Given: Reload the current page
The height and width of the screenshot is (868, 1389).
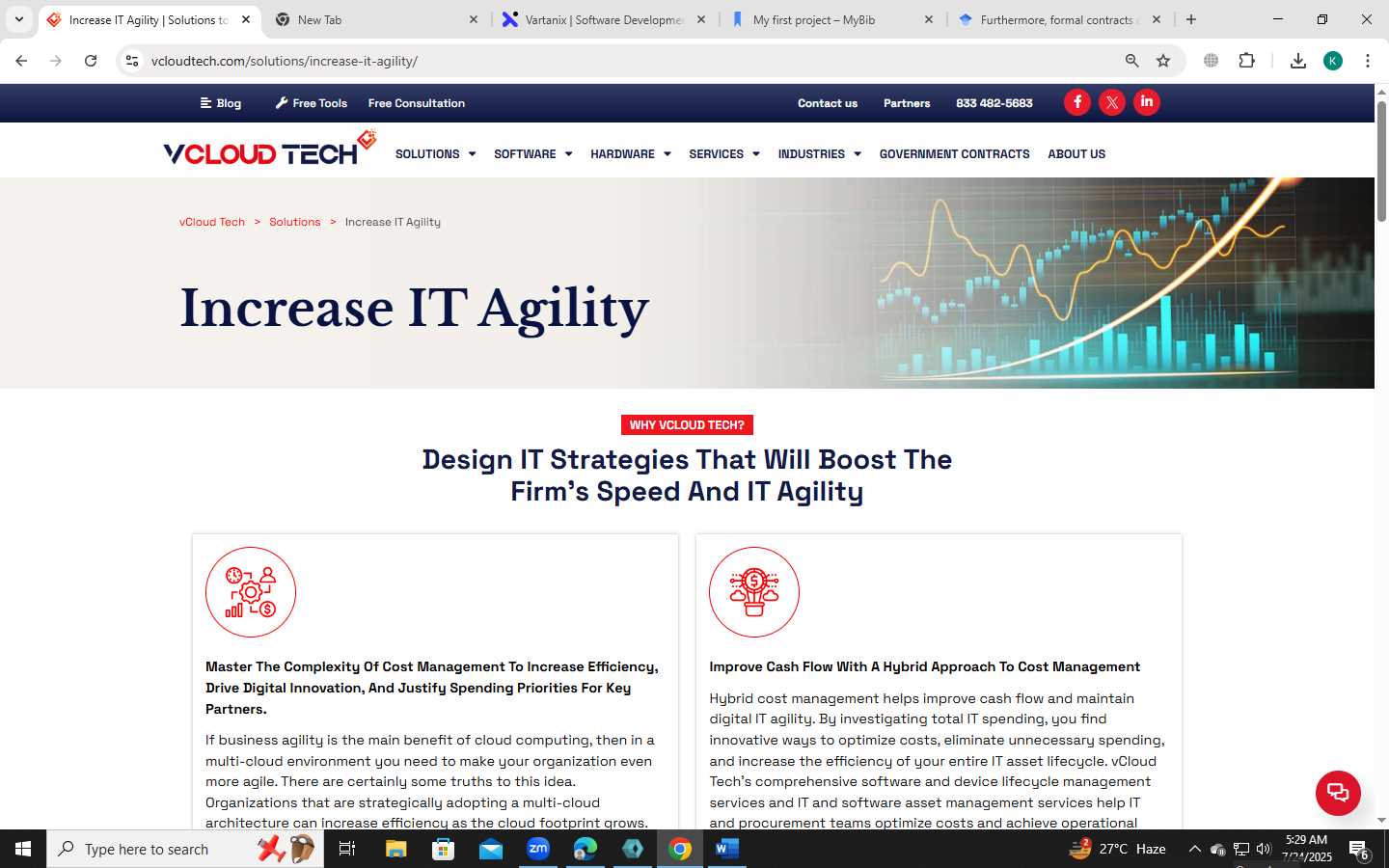Looking at the screenshot, I should coord(91,61).
